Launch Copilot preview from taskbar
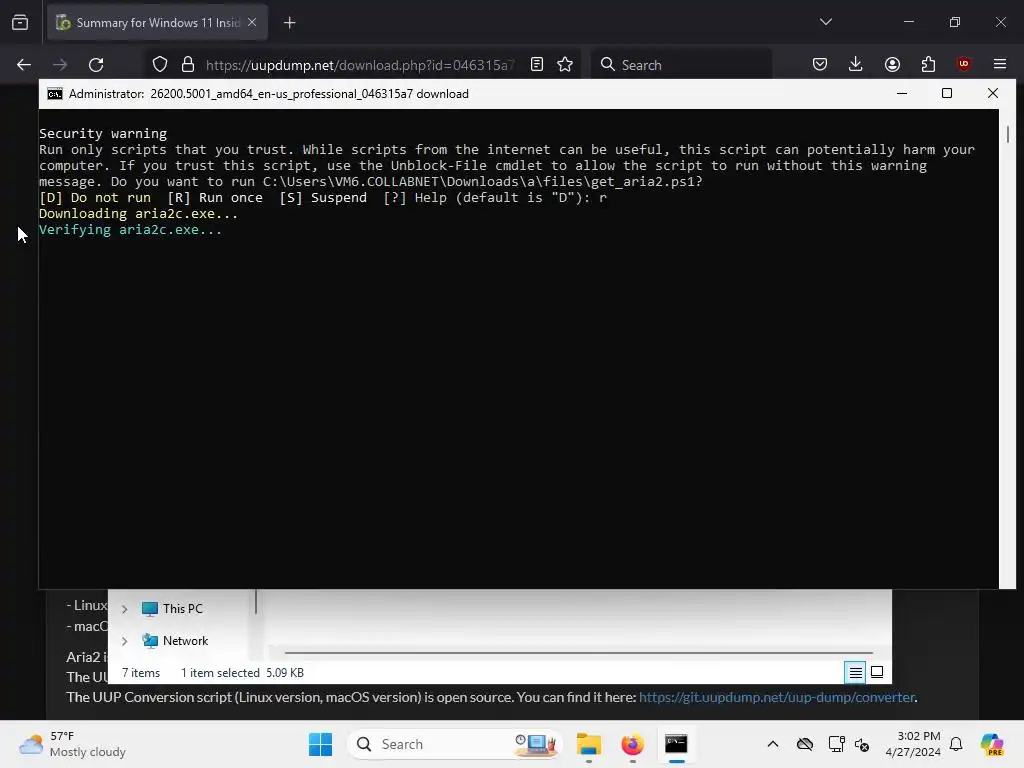Image resolution: width=1024 pixels, height=768 pixels. 992,744
